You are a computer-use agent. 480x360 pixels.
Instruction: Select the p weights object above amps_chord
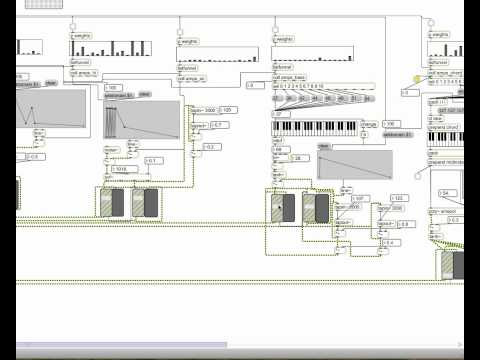[x=439, y=35]
